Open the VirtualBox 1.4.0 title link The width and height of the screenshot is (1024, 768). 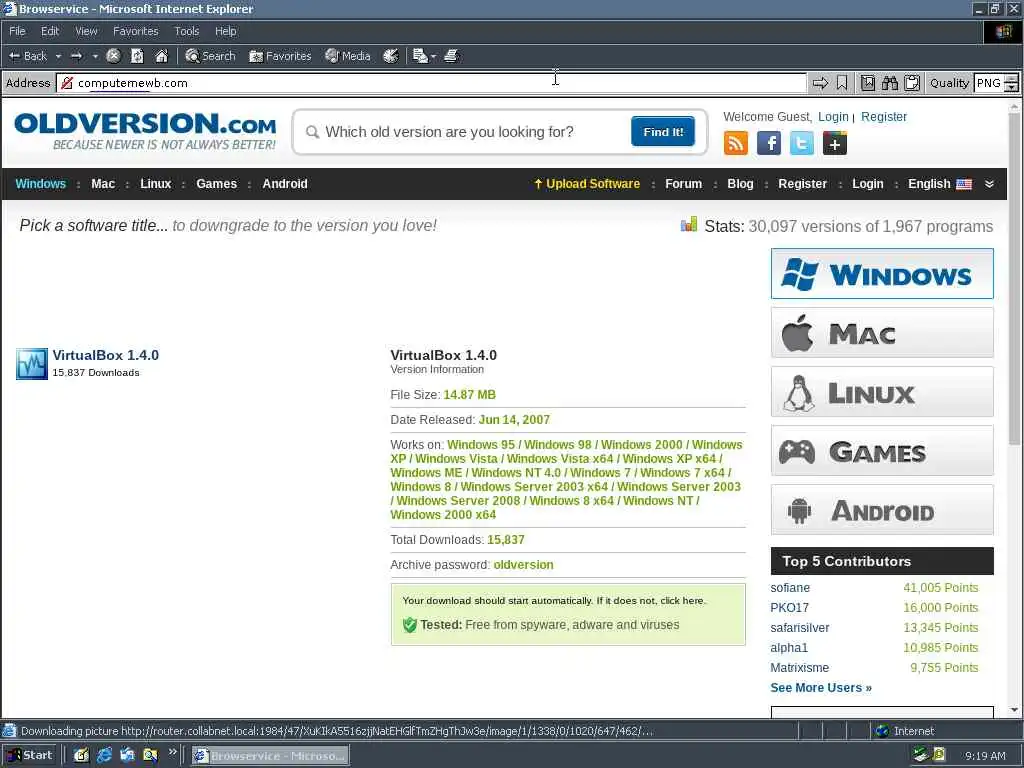coord(106,355)
